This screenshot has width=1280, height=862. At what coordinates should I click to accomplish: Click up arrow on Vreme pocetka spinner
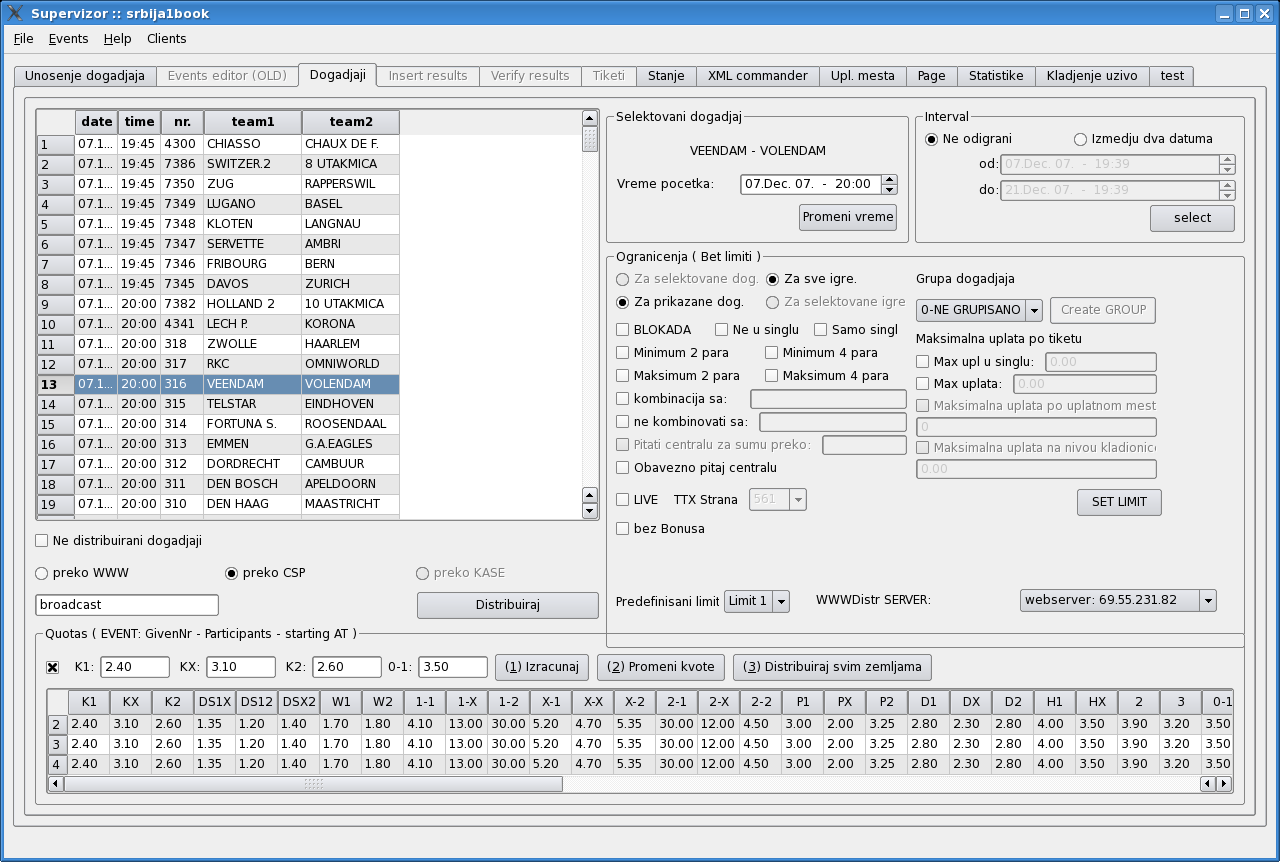point(890,180)
